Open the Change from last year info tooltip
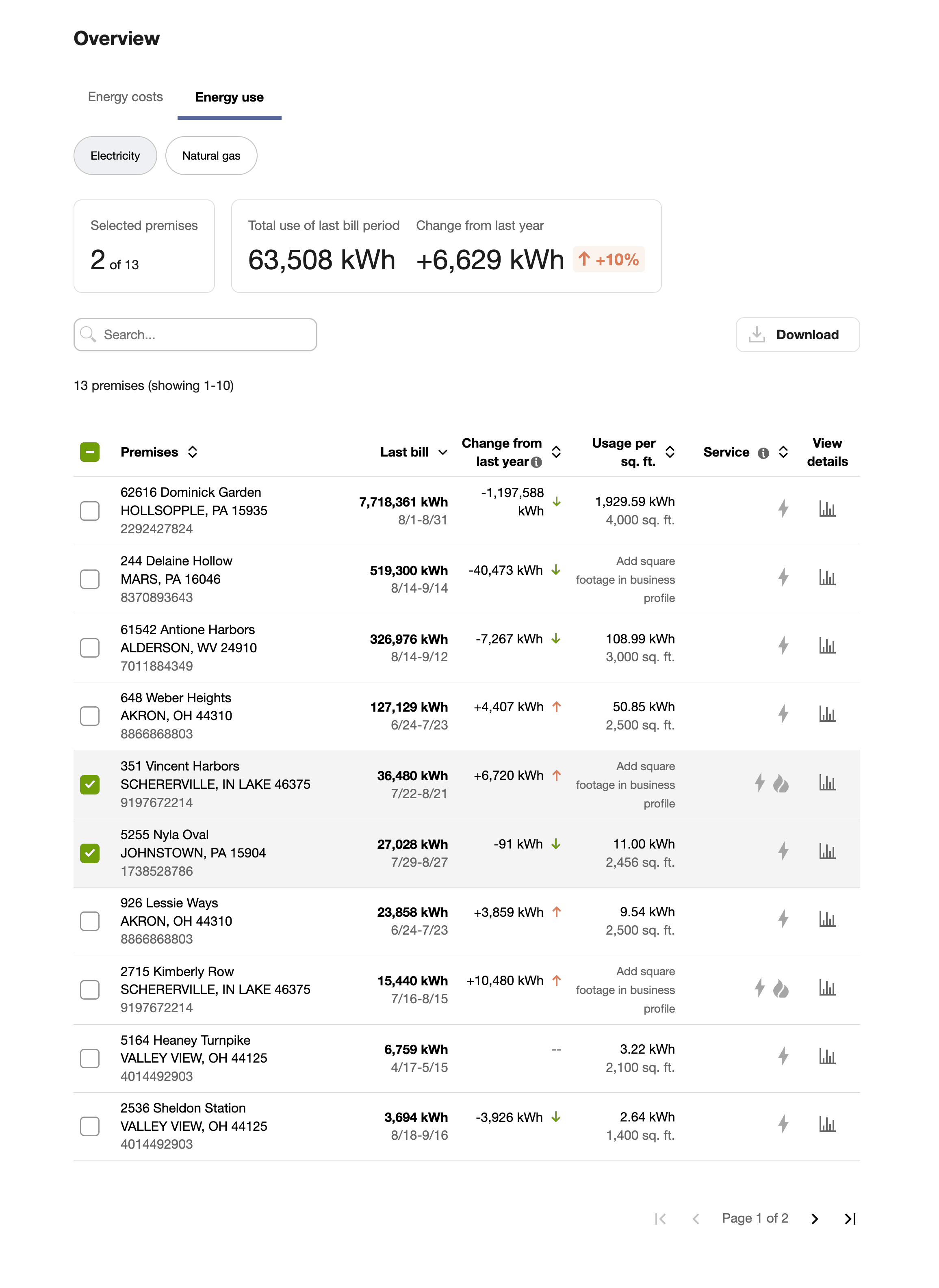 (537, 463)
